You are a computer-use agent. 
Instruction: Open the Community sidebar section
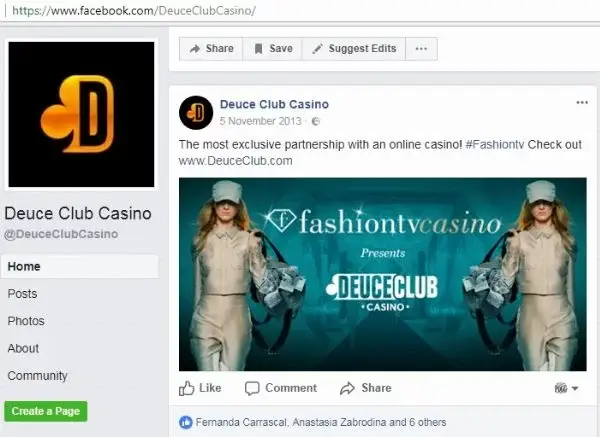(x=38, y=376)
